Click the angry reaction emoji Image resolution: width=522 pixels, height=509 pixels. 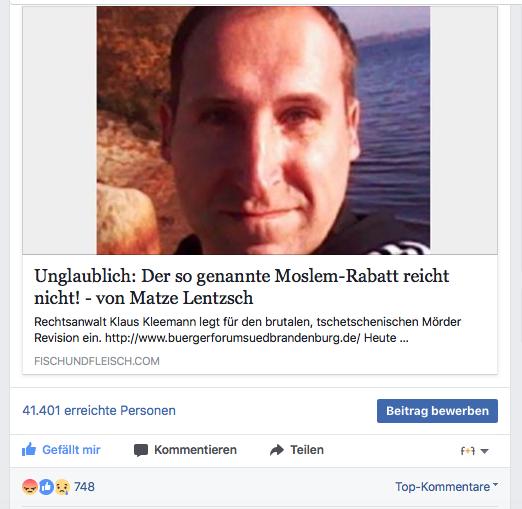click(30, 487)
